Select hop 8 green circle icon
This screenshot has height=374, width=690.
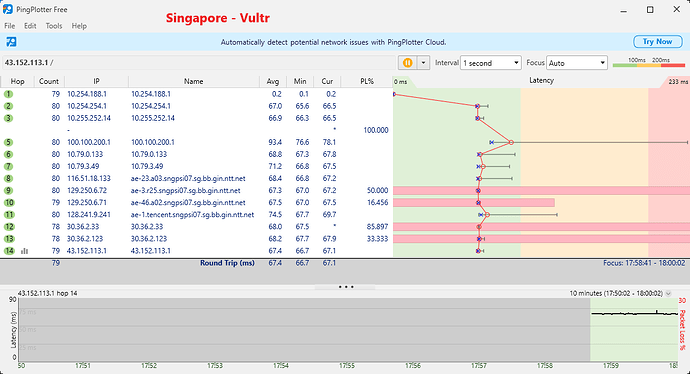coord(8,179)
